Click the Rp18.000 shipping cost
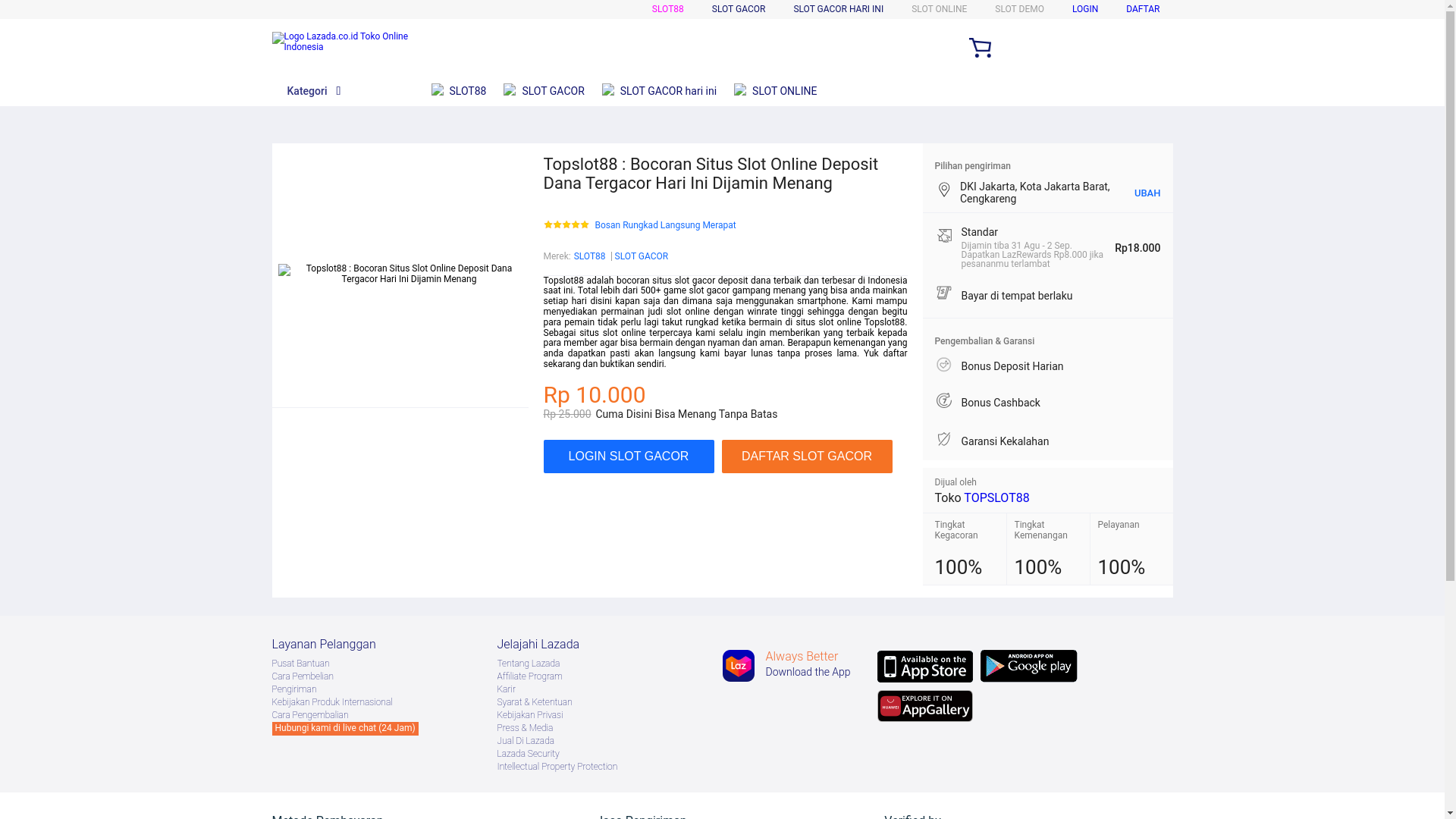Screen dimensions: 1456x819 pyautogui.click(x=1137, y=248)
